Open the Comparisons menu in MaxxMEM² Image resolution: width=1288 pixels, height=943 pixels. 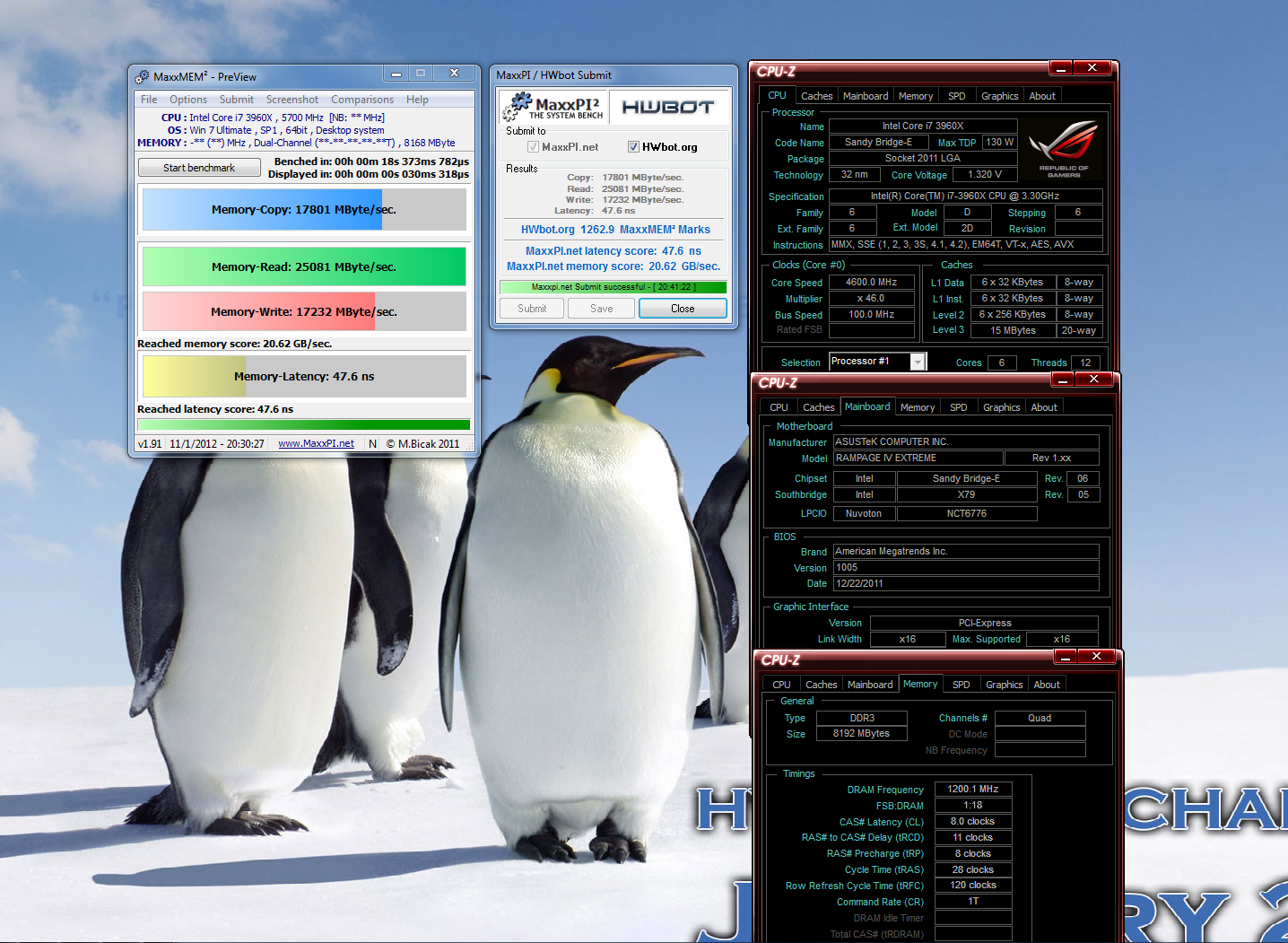coord(362,100)
